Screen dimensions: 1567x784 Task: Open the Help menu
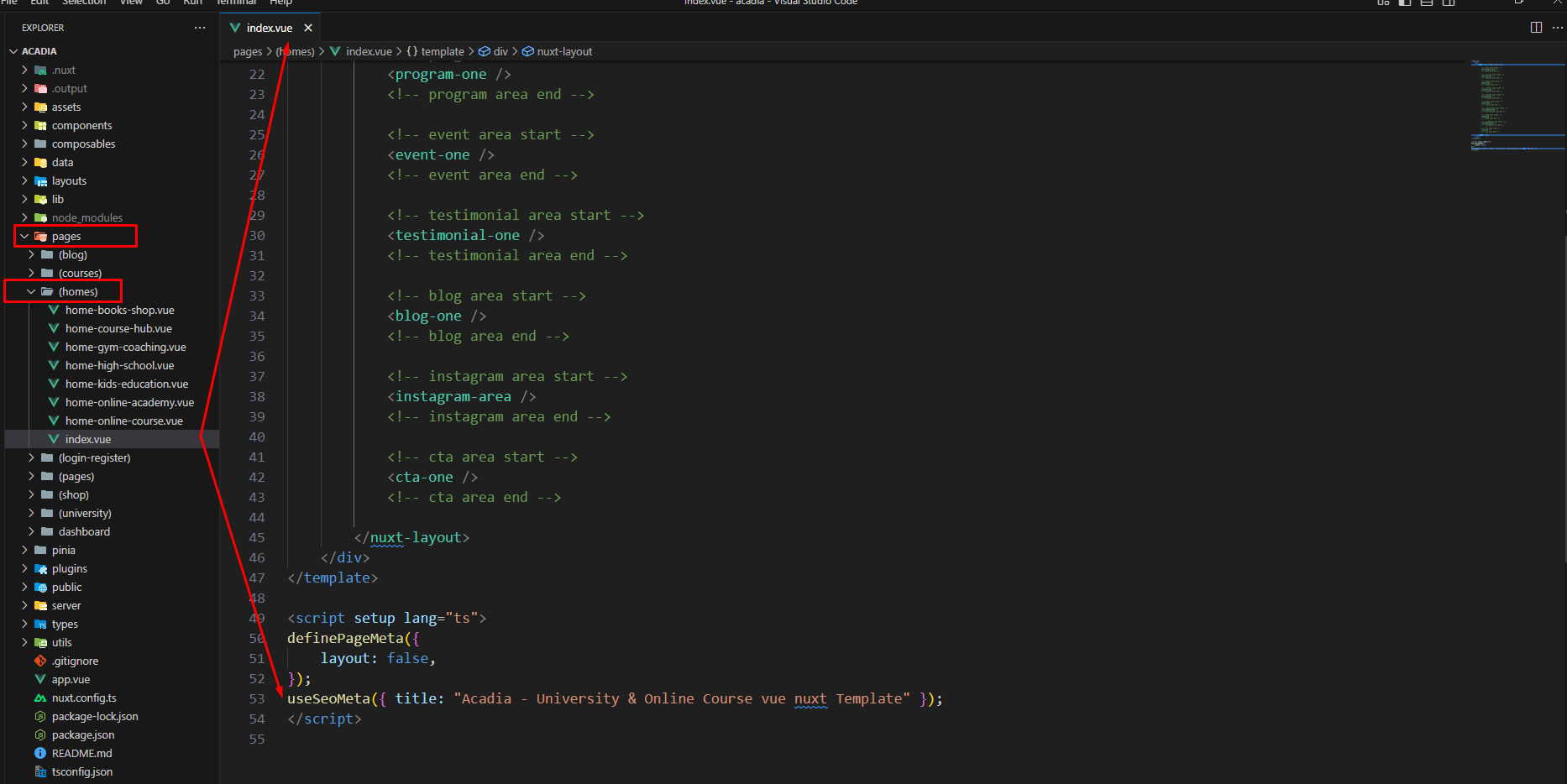280,3
